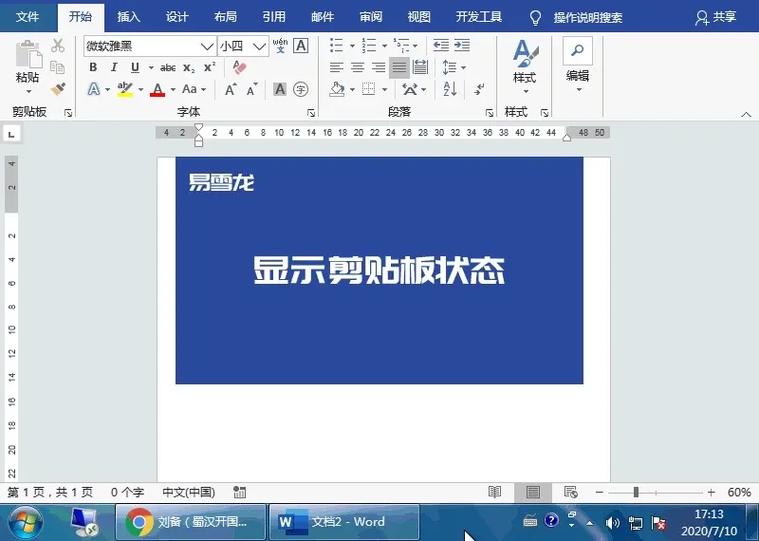
Task: Open font (字体) dialog launcher
Action: point(311,113)
